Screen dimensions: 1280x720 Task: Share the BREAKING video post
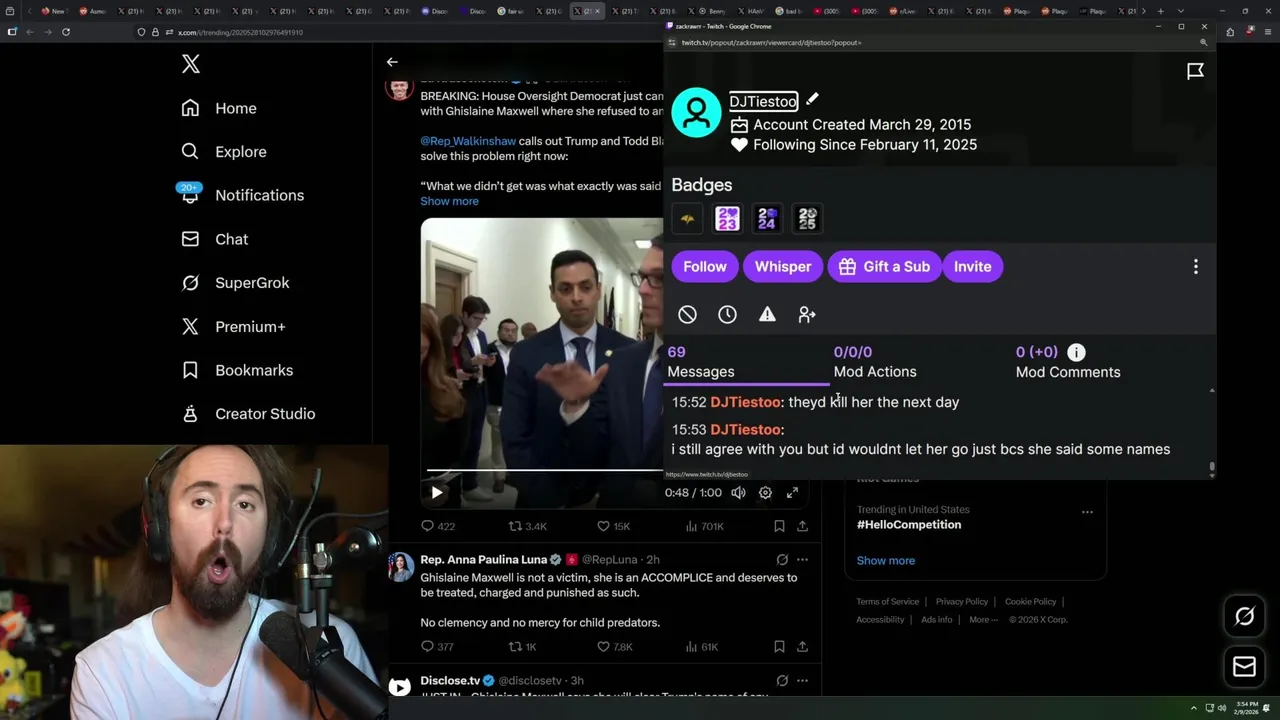pos(802,526)
